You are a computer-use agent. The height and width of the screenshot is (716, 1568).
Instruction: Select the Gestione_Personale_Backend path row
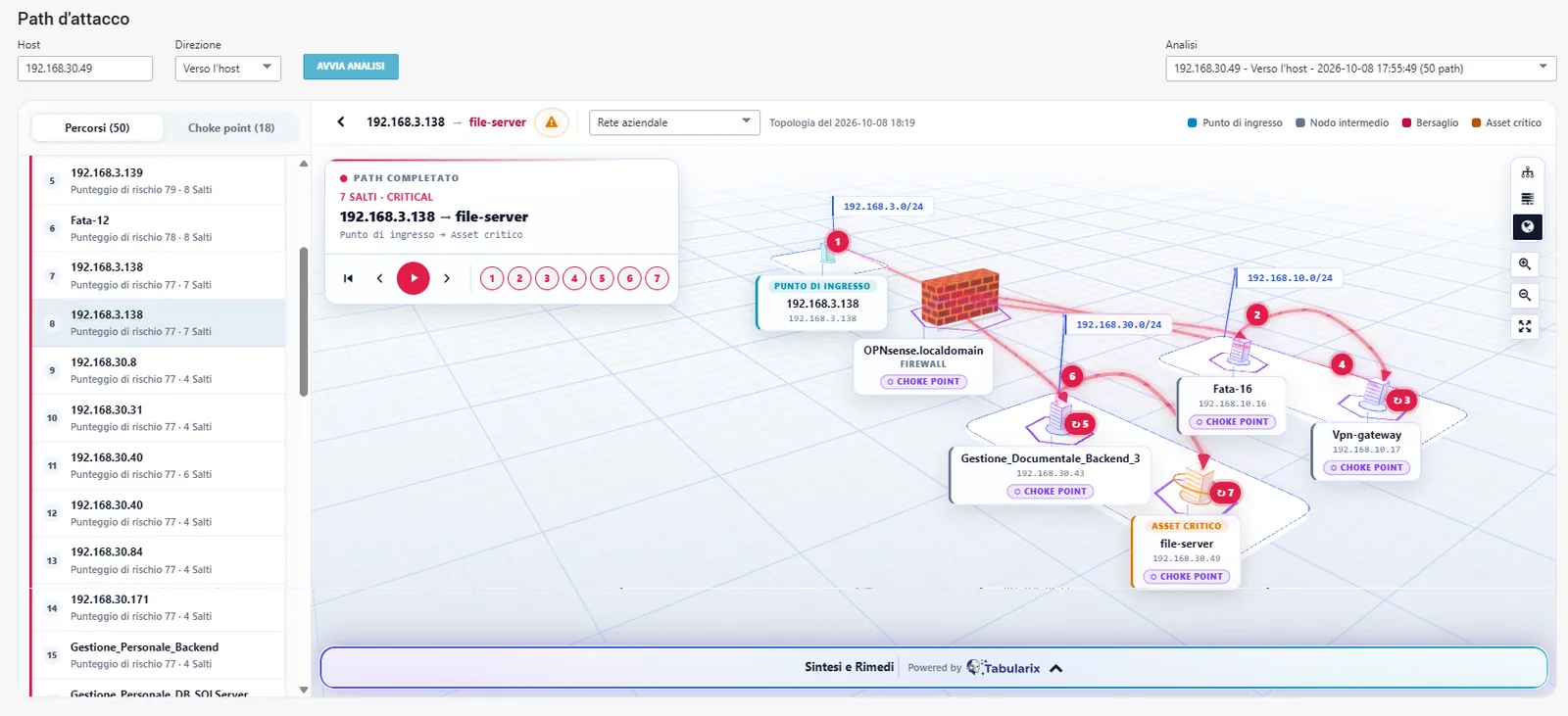click(159, 655)
